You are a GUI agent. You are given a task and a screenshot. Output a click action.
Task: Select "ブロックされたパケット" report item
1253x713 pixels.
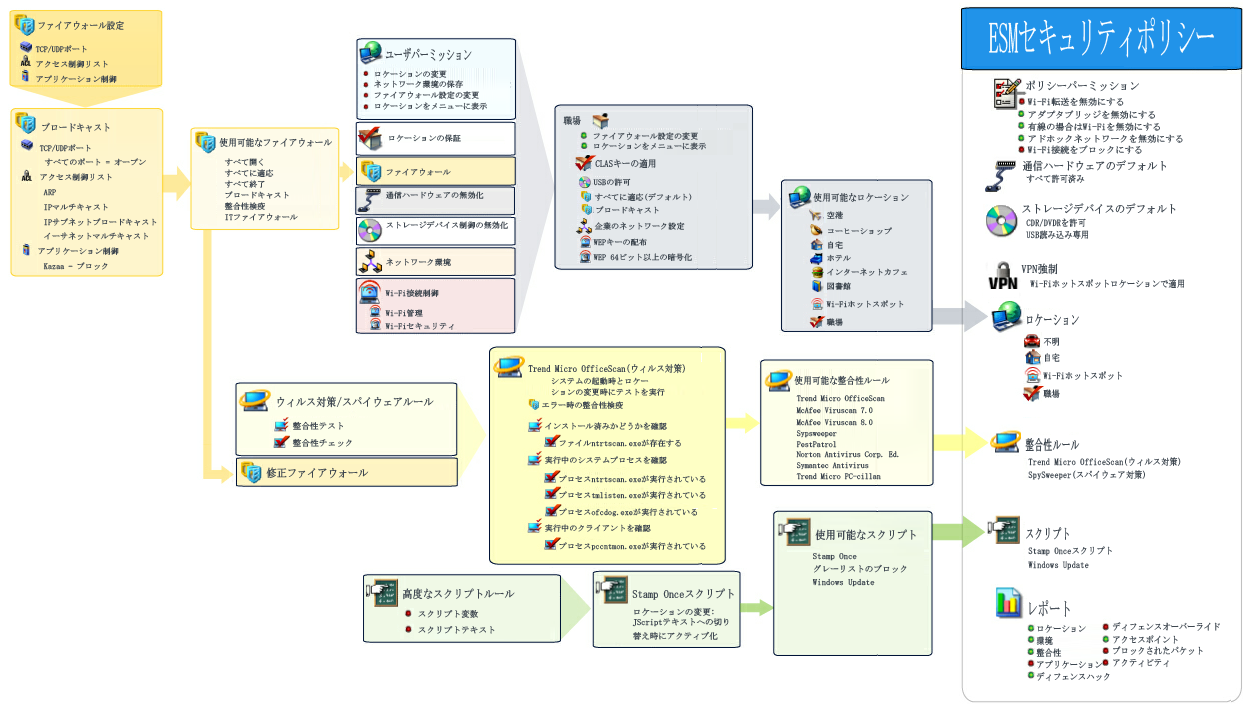(1158, 651)
